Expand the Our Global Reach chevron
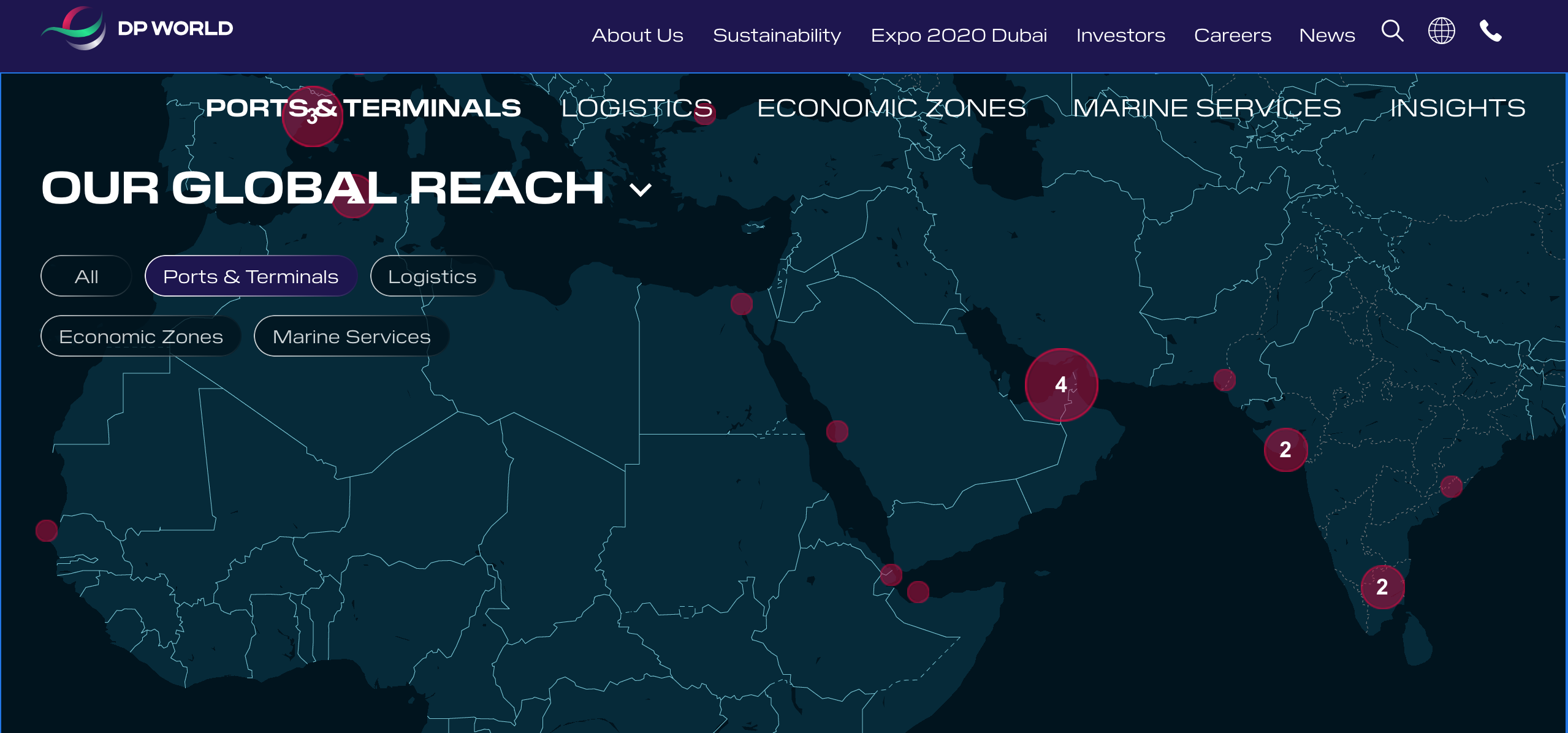Image resolution: width=1568 pixels, height=733 pixels. (641, 190)
